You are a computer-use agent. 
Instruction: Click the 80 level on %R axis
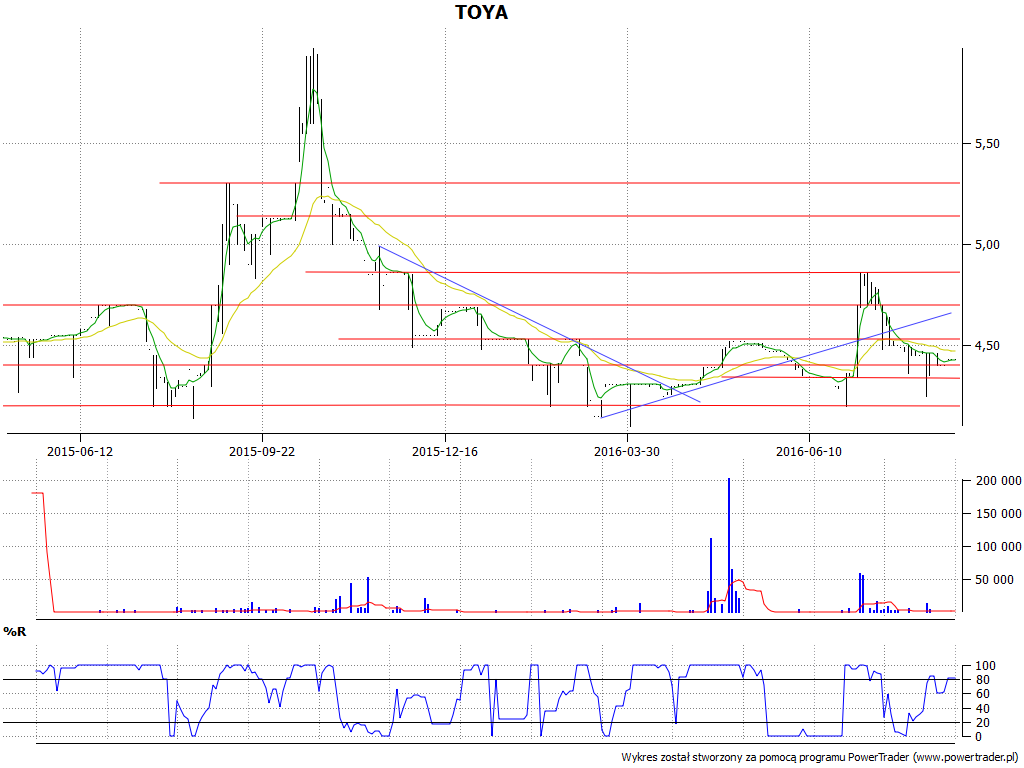coord(982,680)
